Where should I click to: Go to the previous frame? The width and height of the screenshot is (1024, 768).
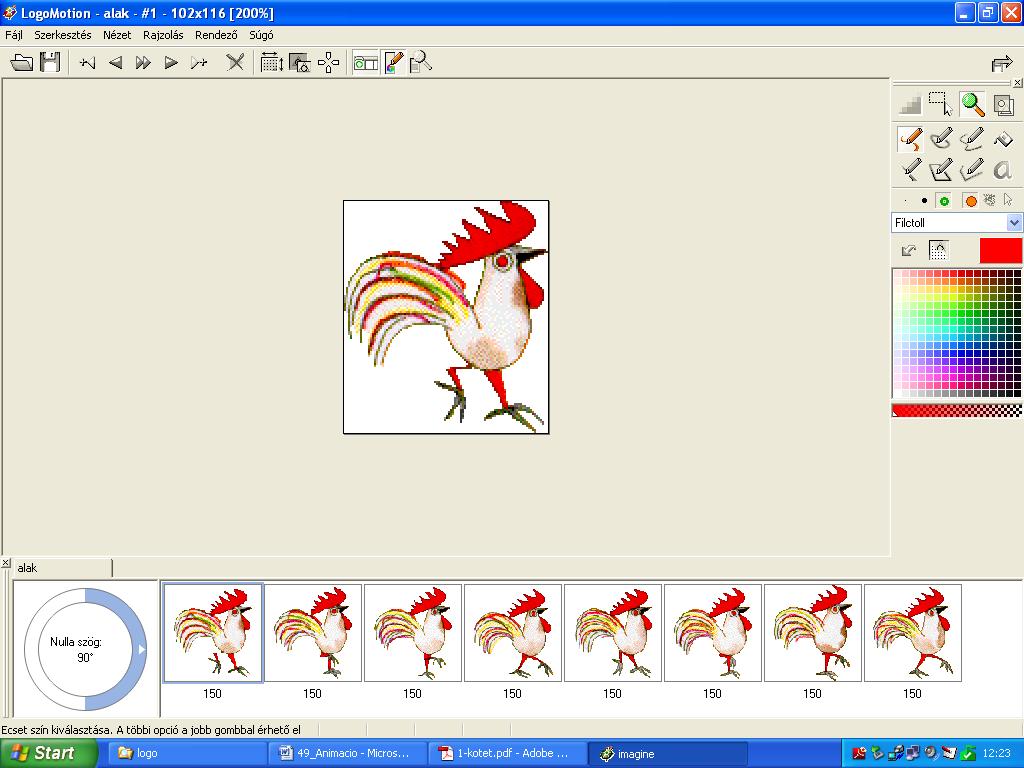(116, 63)
